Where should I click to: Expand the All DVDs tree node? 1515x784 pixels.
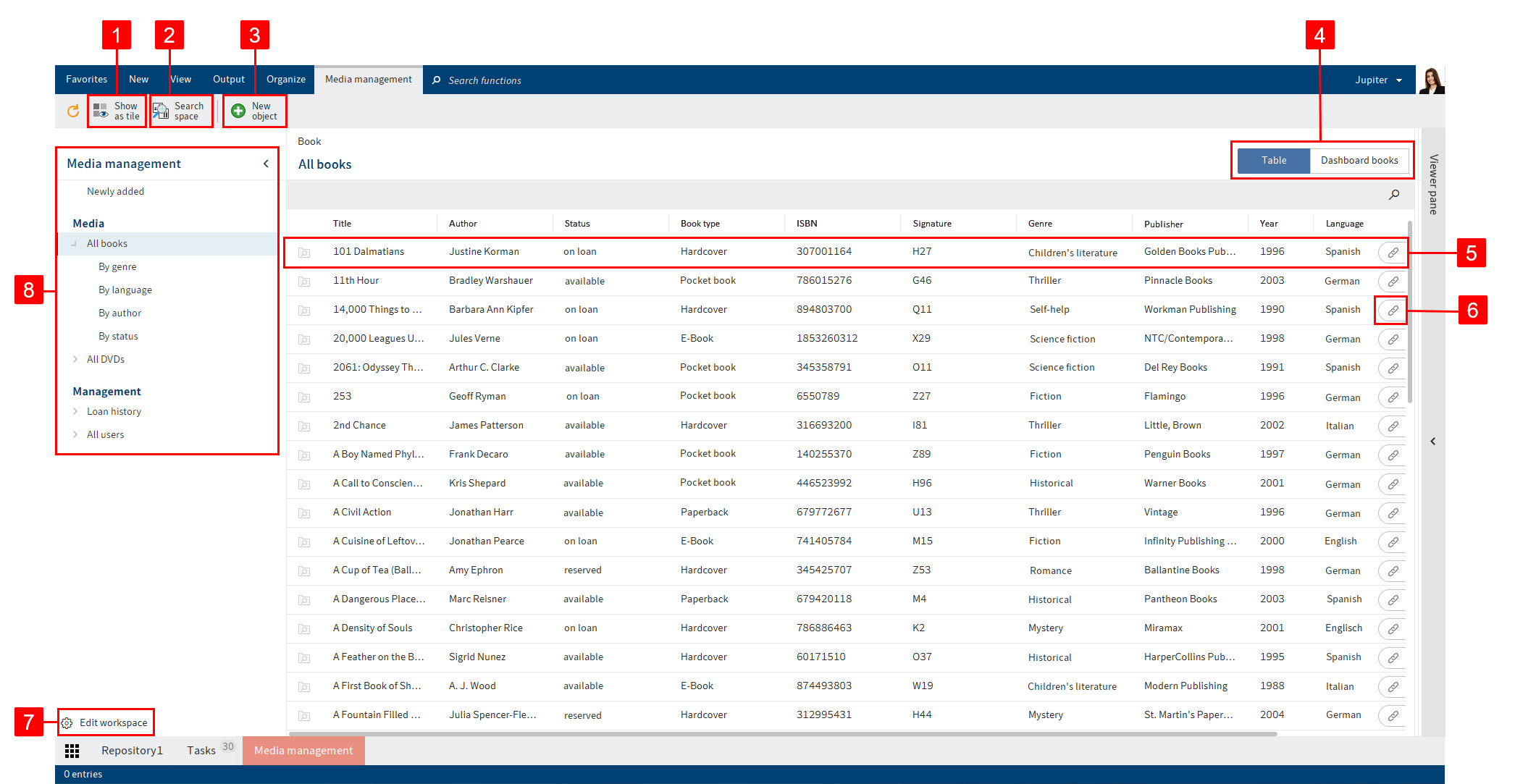pyautogui.click(x=75, y=359)
